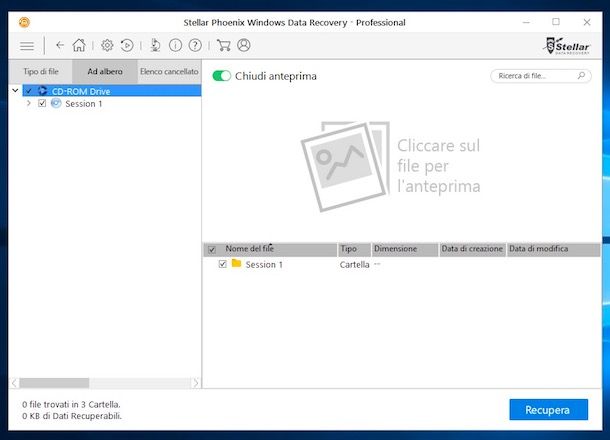This screenshot has width=610, height=440.
Task: Open the shopping cart icon
Action: (223, 45)
